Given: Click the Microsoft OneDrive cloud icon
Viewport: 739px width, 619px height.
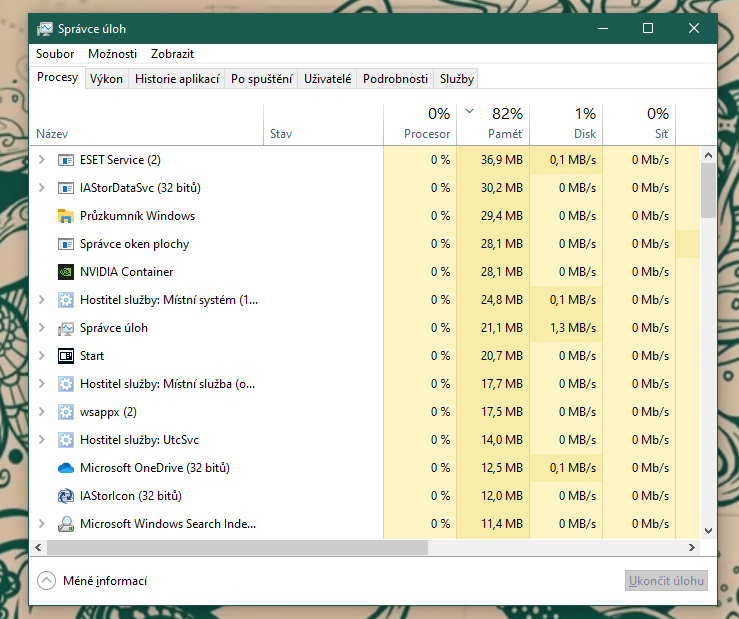Looking at the screenshot, I should point(66,468).
